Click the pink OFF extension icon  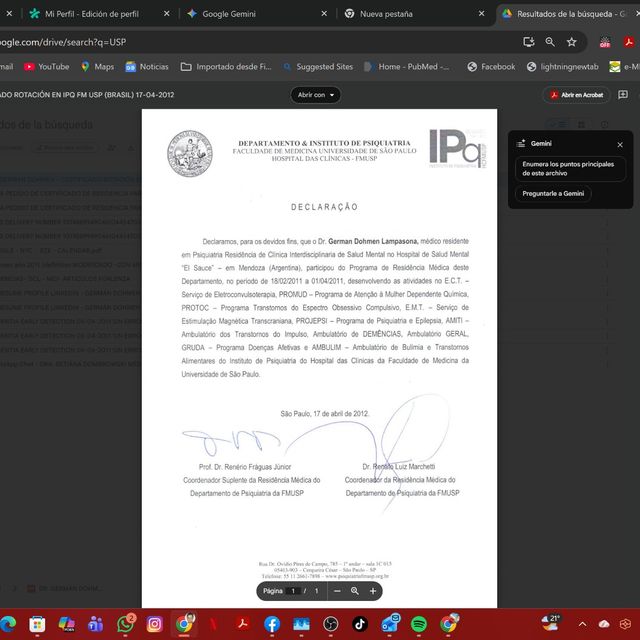point(605,42)
